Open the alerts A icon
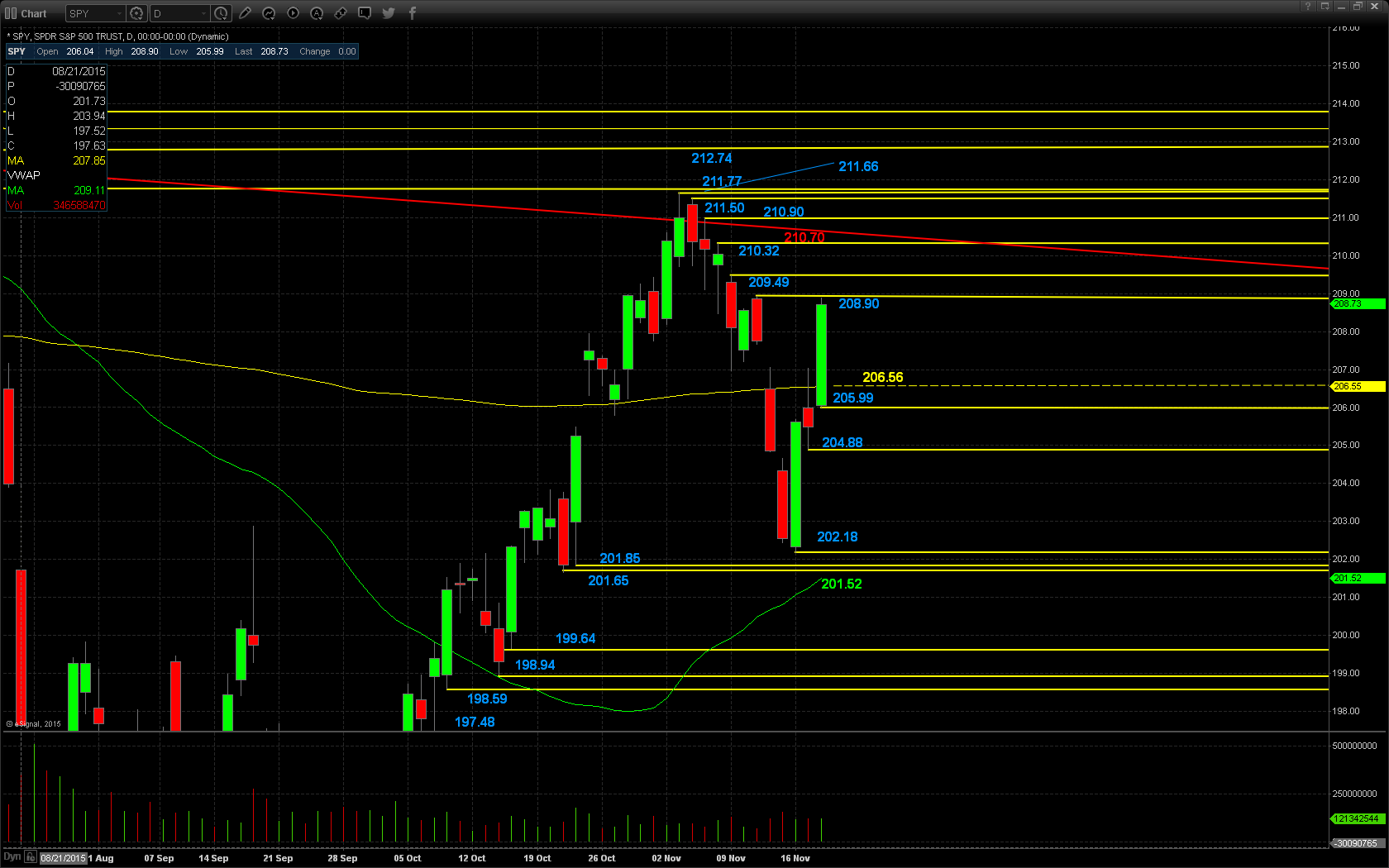The height and width of the screenshot is (868, 1389). click(x=317, y=13)
